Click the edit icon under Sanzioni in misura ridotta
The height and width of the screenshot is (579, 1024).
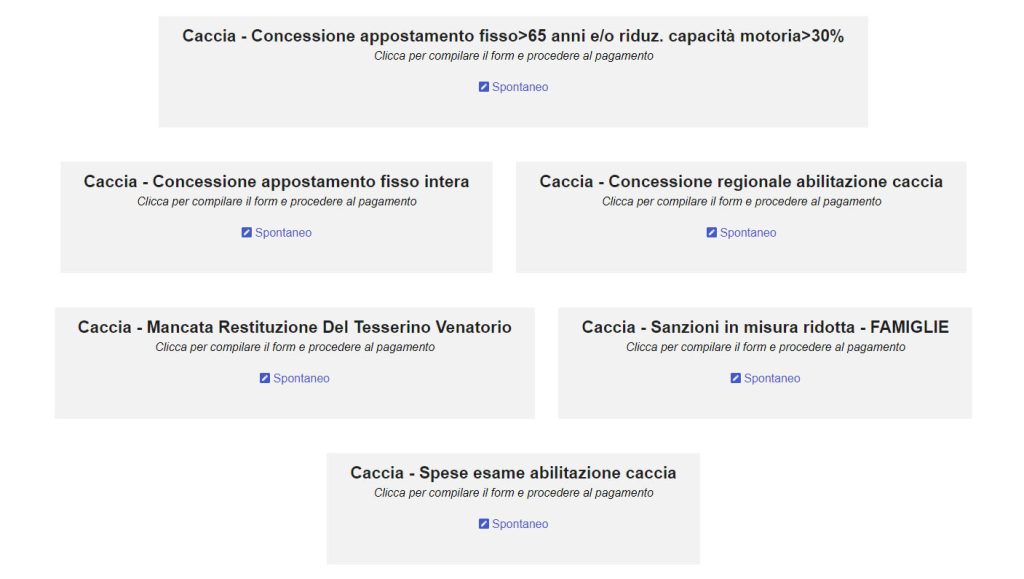tap(735, 378)
